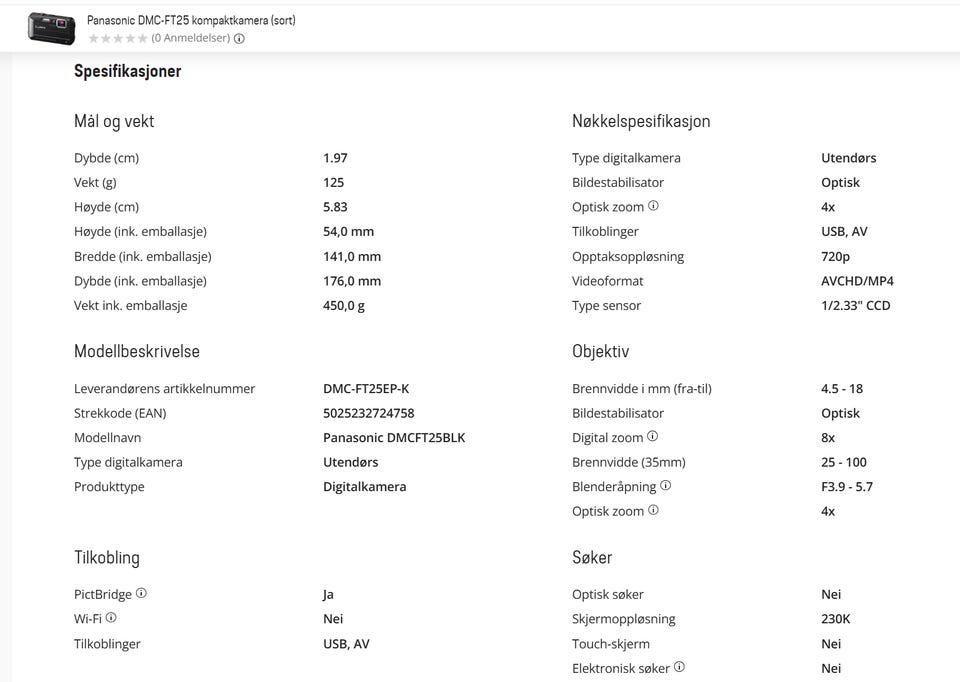
Task: Click the star rating row
Action: pyautogui.click(x=118, y=39)
